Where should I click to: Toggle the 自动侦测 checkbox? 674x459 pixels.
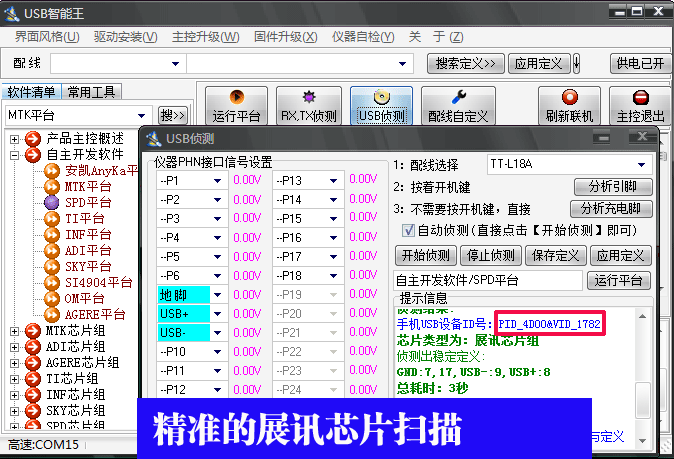[x=408, y=230]
